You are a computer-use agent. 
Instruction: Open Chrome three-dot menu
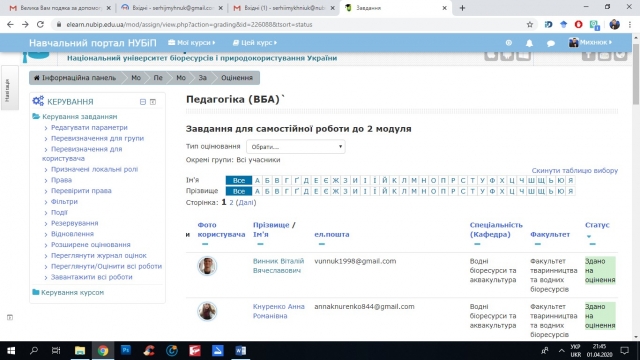[x=630, y=24]
